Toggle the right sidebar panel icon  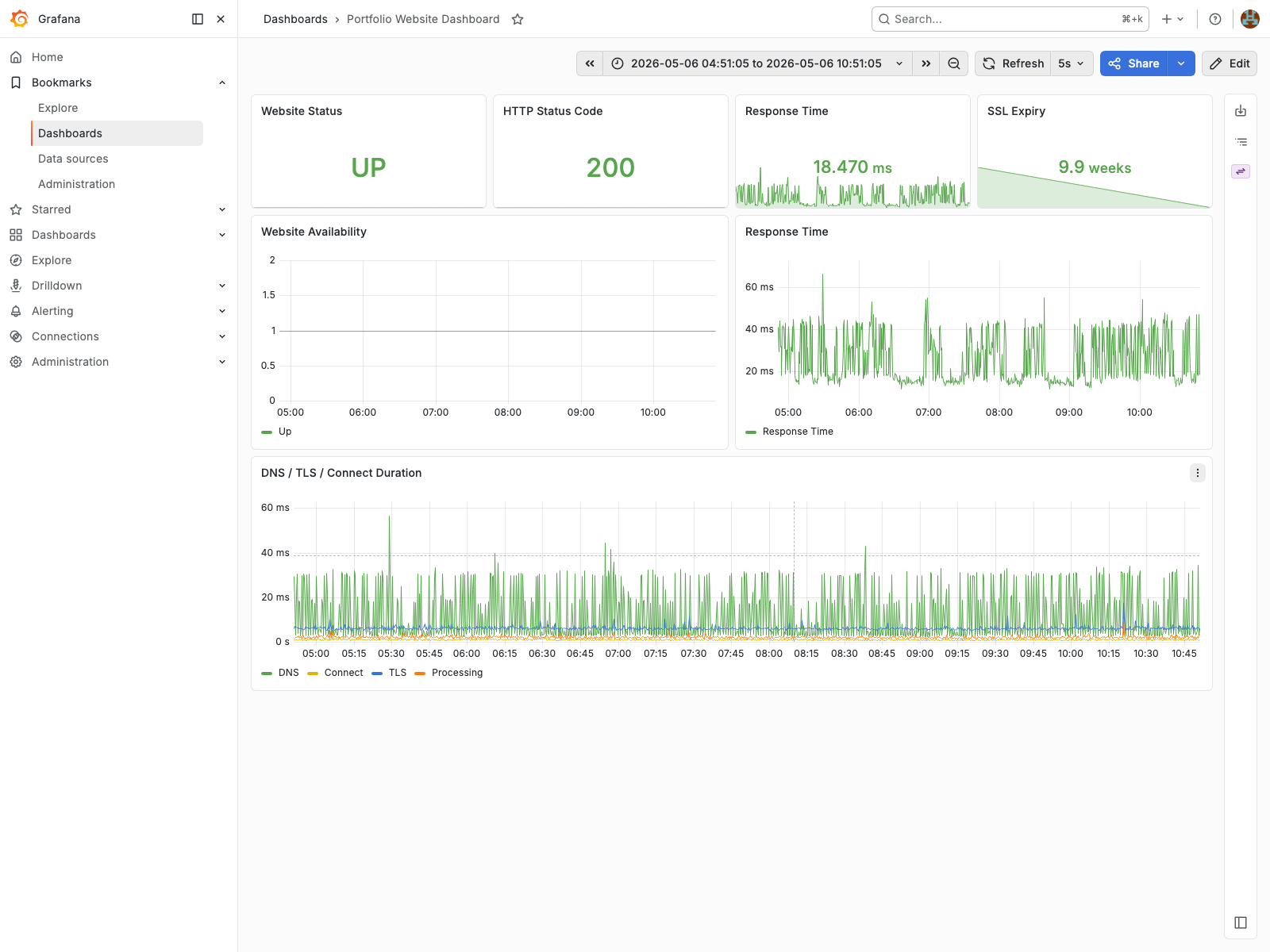[1241, 923]
